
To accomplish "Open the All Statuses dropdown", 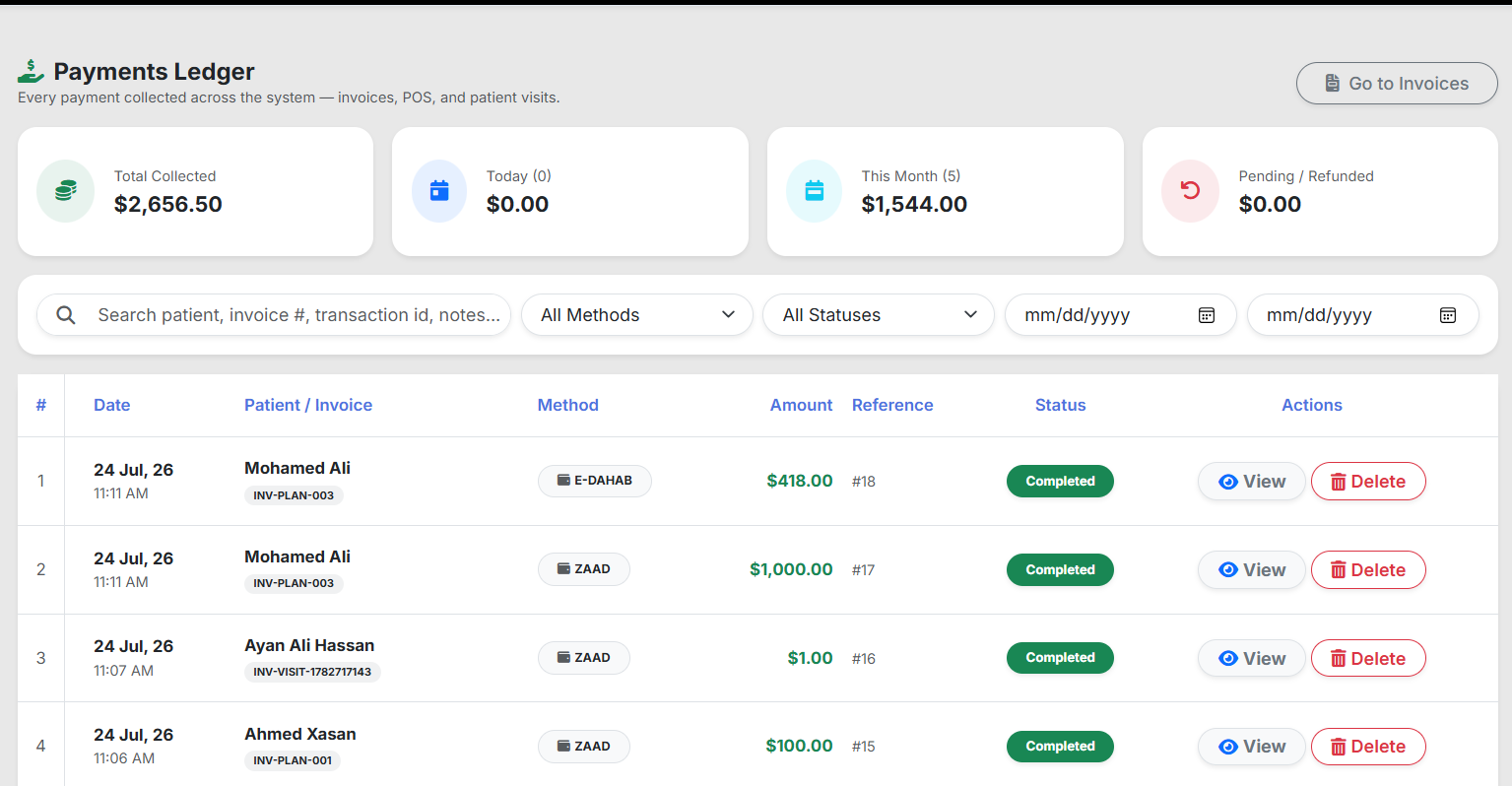I will 879,315.
